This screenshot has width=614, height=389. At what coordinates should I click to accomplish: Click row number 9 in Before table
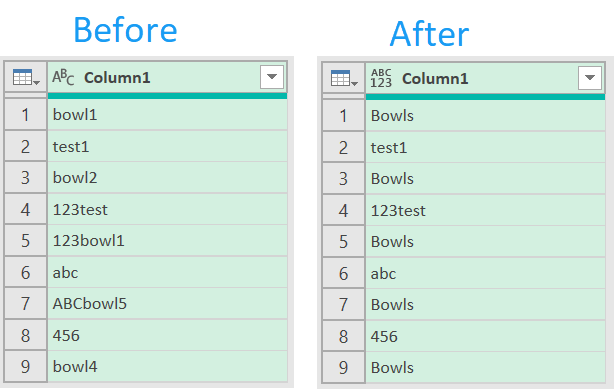(x=26, y=367)
